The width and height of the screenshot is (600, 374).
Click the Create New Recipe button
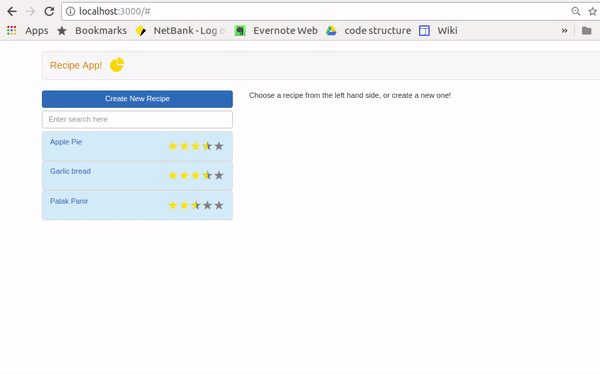coord(137,99)
